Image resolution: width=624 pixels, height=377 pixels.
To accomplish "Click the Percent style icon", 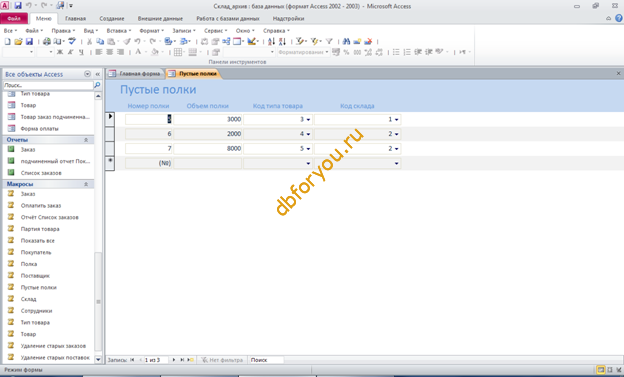I will [x=346, y=52].
